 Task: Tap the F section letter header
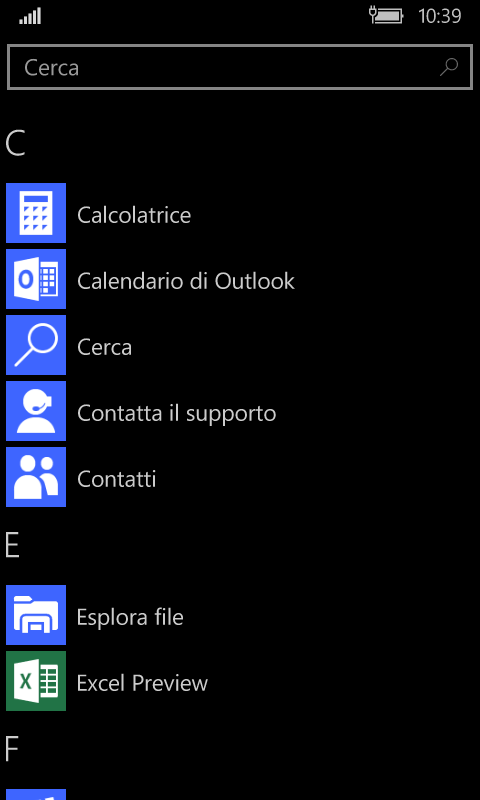point(12,749)
